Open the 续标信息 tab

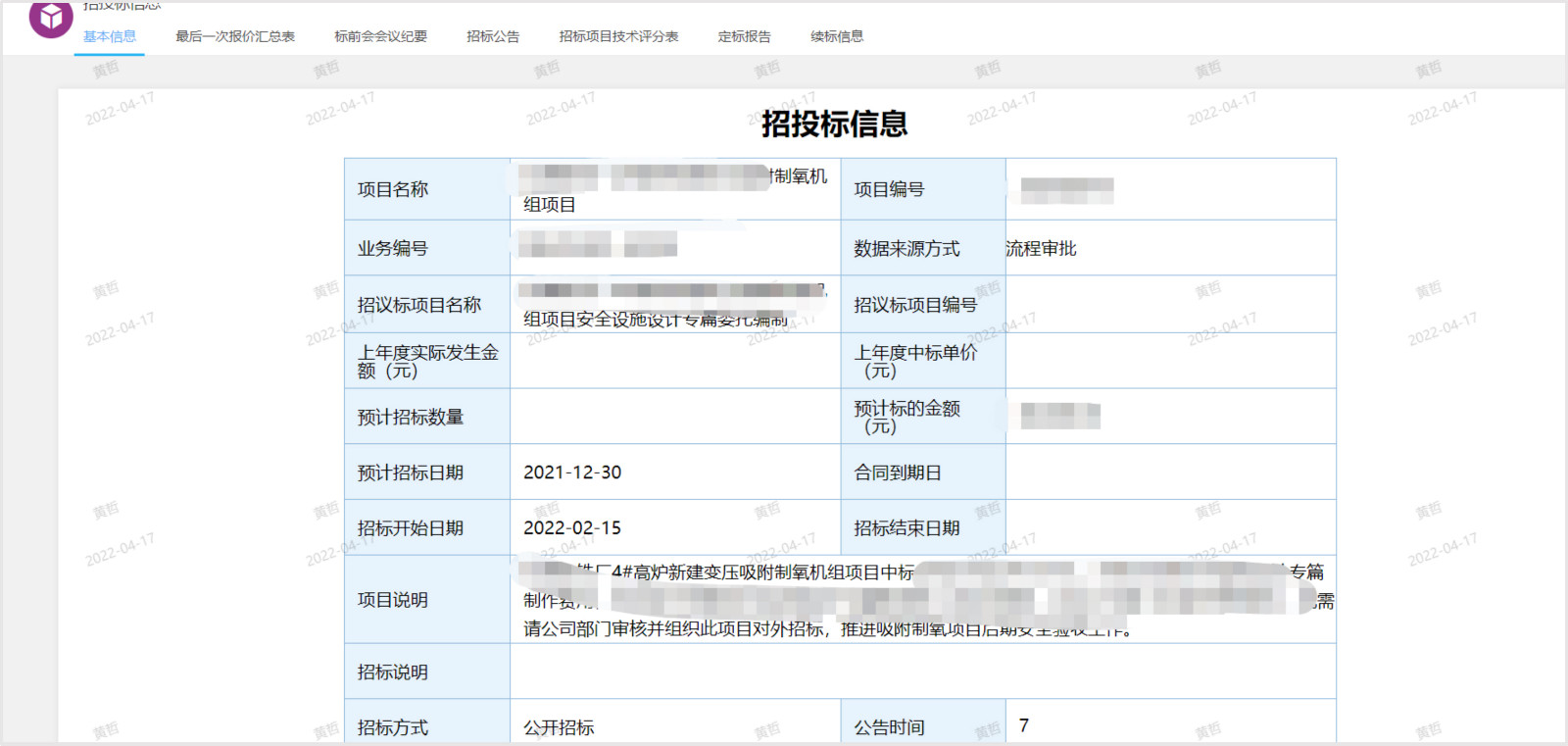837,36
